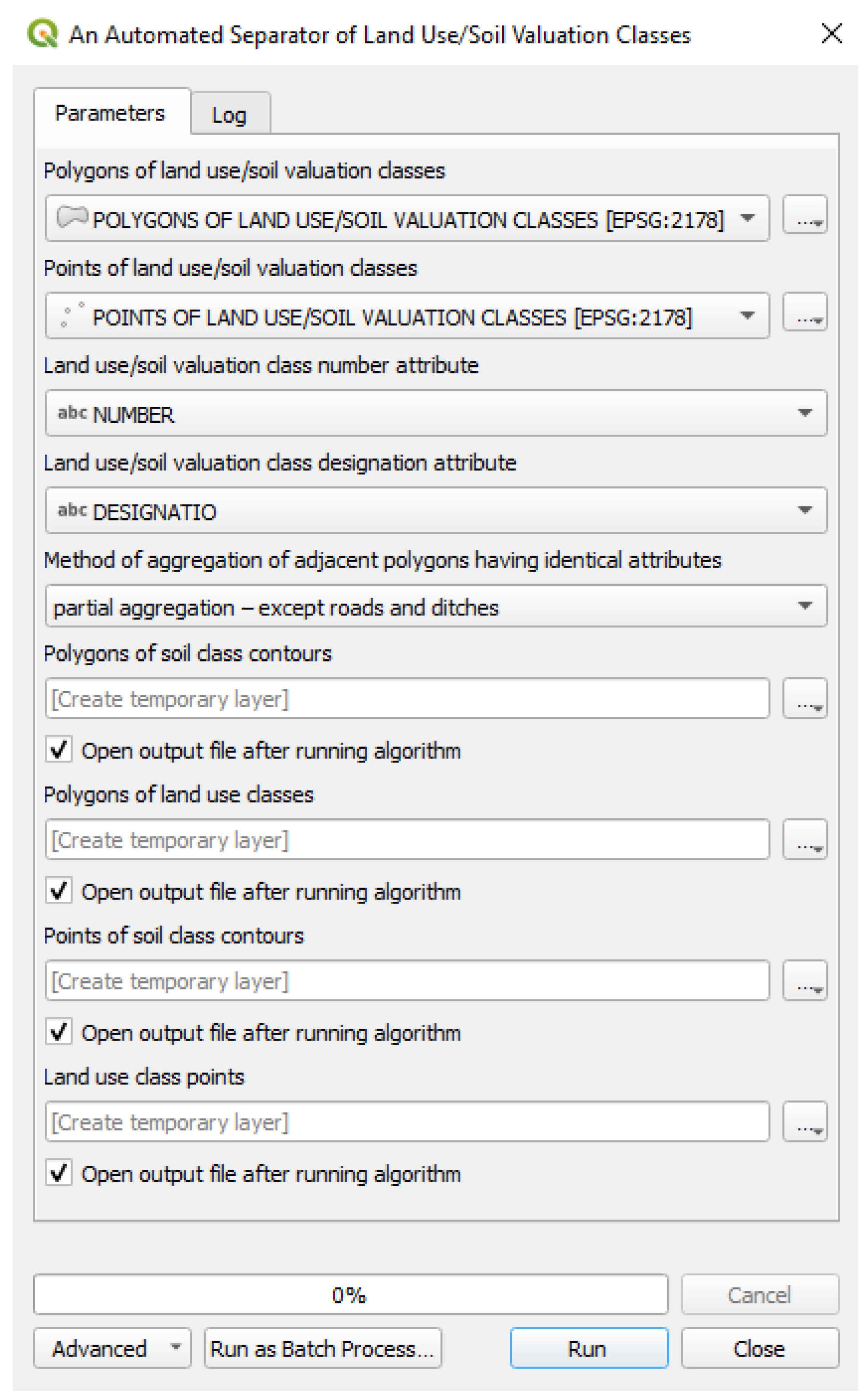Image resolution: width=868 pixels, height=1399 pixels.
Task: Click Run as Batch Process button
Action: click(323, 1348)
